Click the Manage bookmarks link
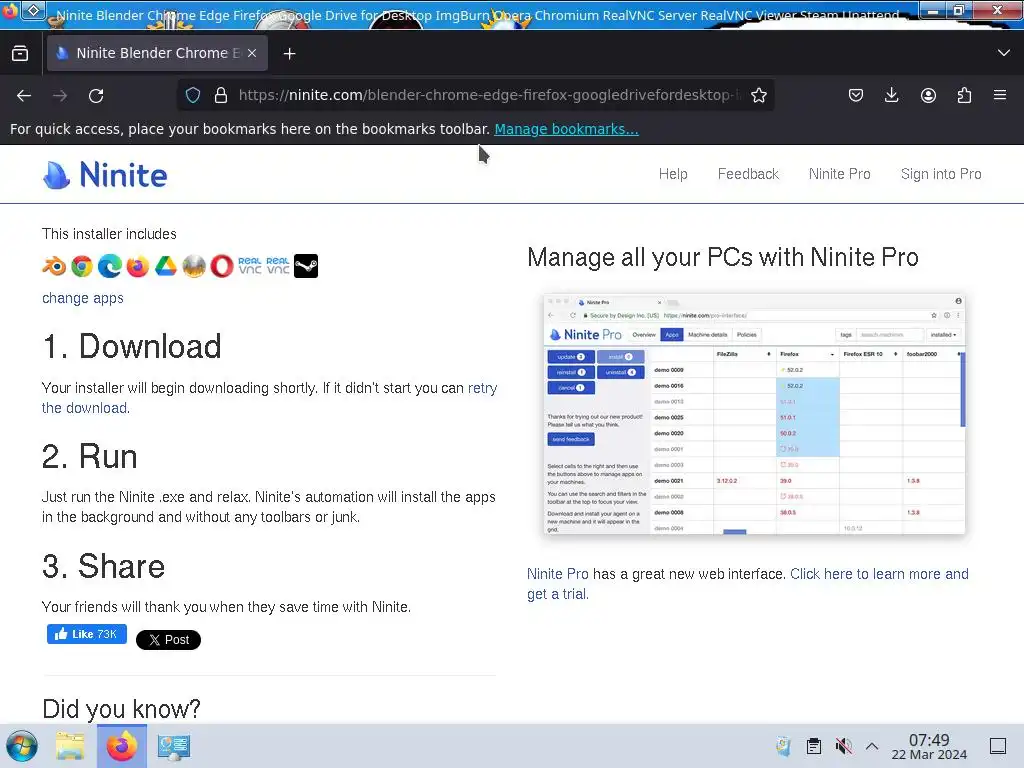 566,129
